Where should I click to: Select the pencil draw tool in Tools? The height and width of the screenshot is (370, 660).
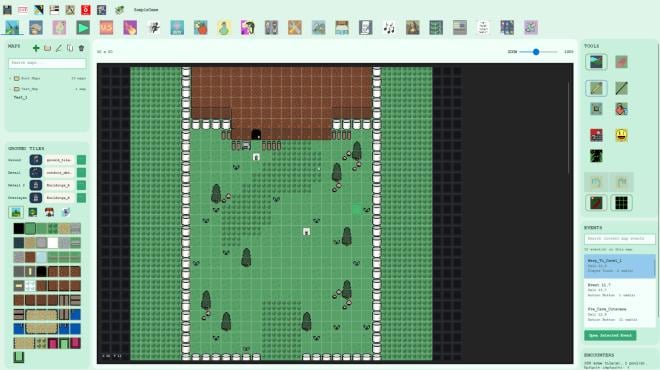[596, 88]
